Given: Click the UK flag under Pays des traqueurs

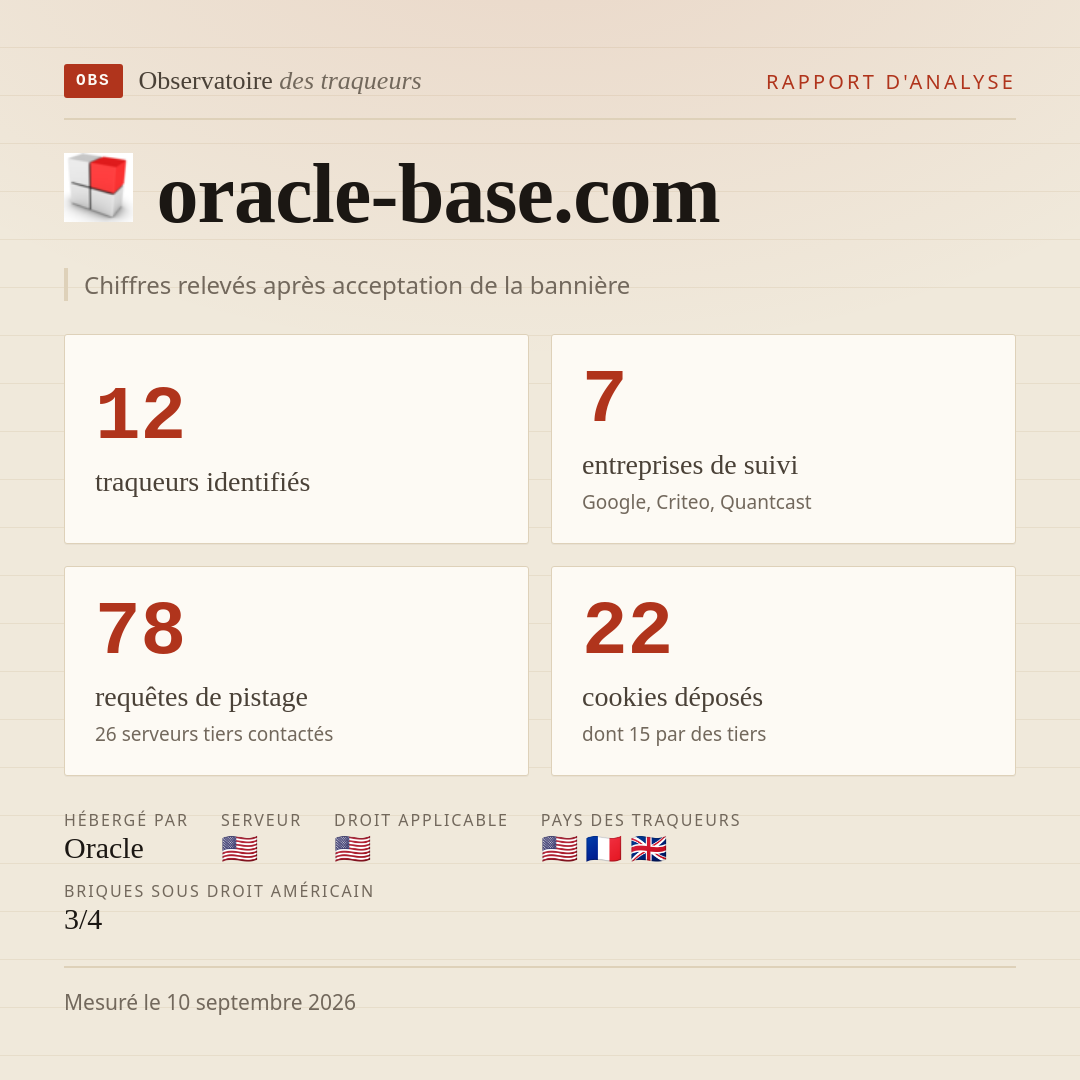Looking at the screenshot, I should (x=649, y=849).
